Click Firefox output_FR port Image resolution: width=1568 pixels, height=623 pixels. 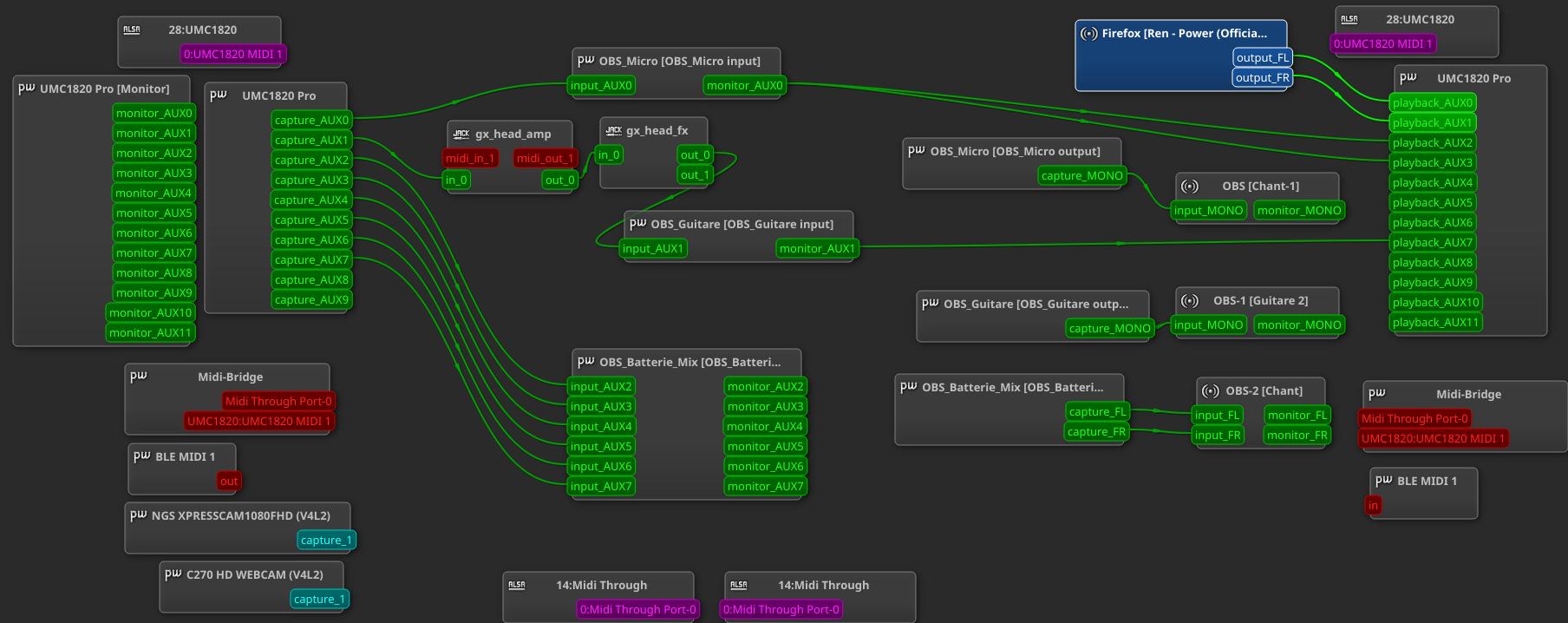pos(1263,77)
